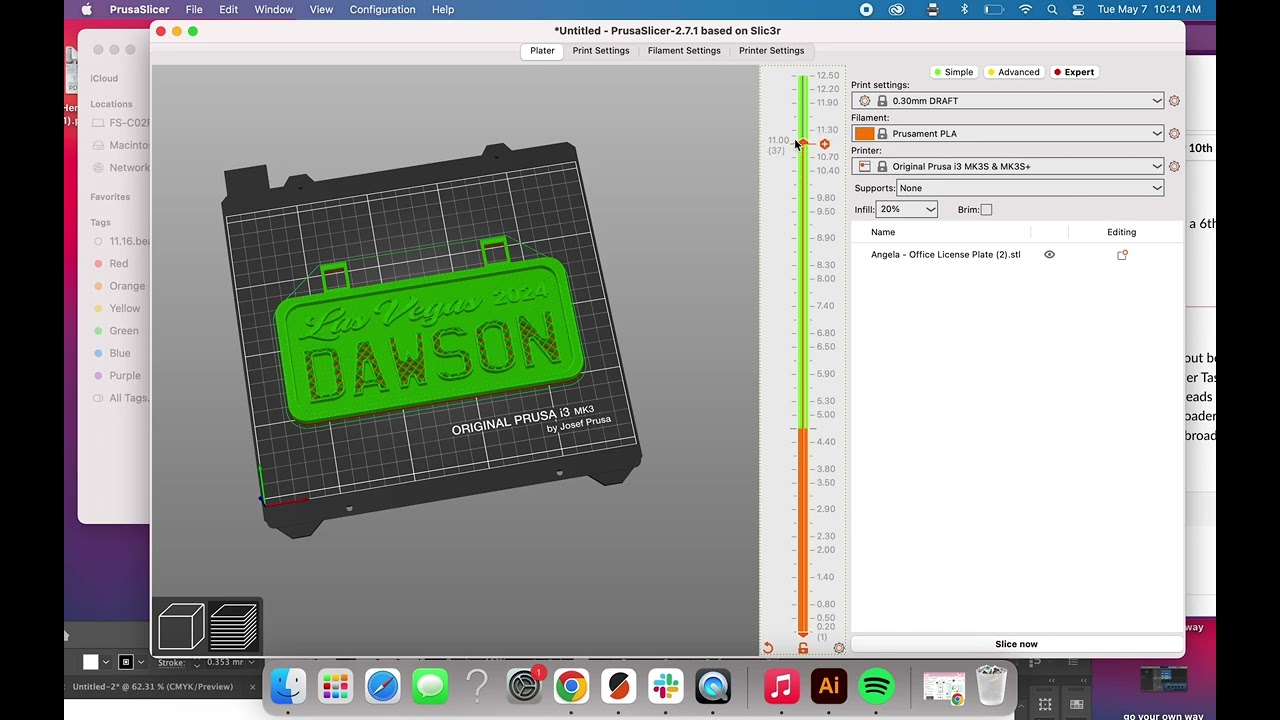Viewport: 1280px width, 720px height.
Task: Click Network in Finder sidebar
Action: [130, 168]
